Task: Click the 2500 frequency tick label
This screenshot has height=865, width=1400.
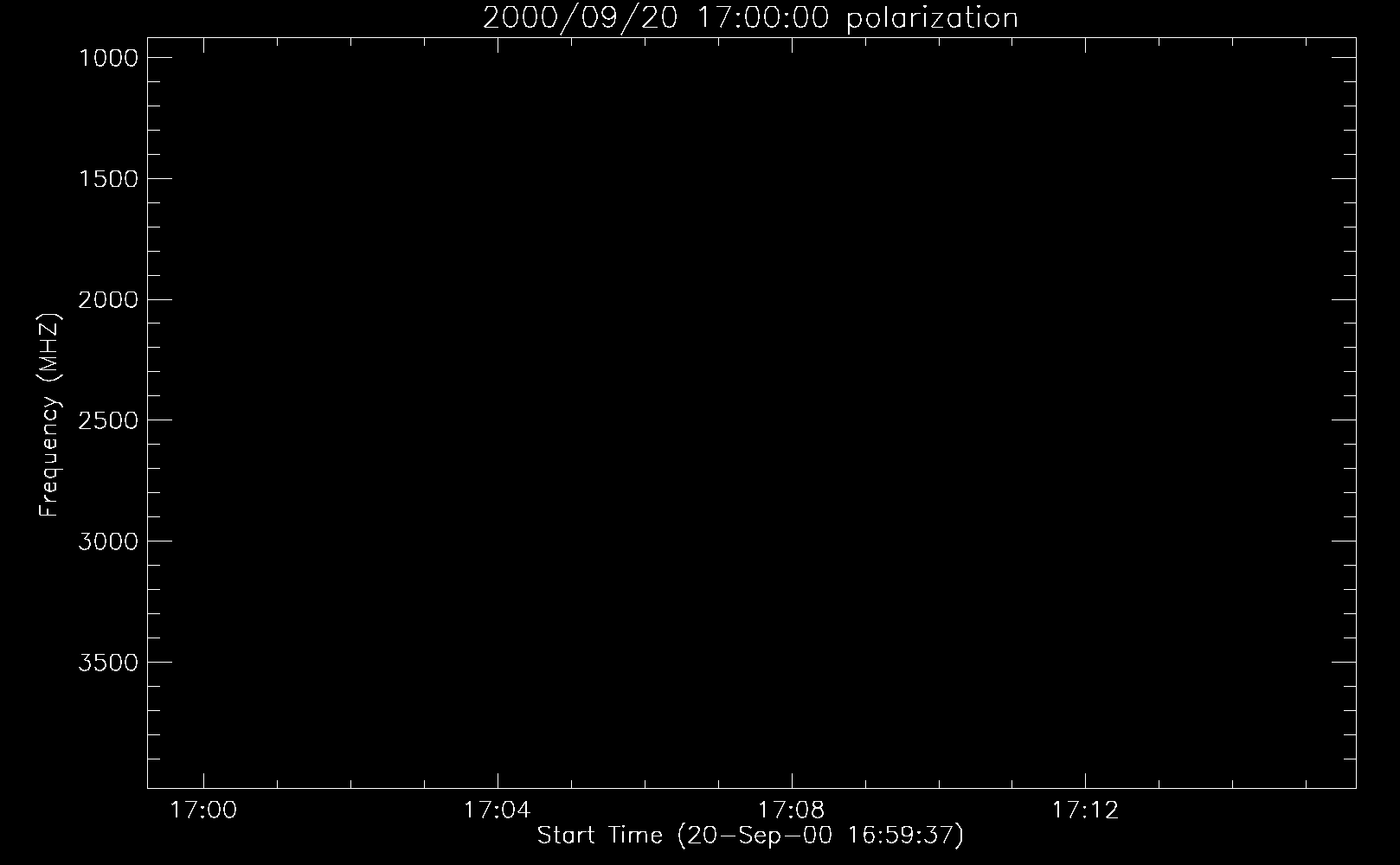Action: (x=107, y=420)
